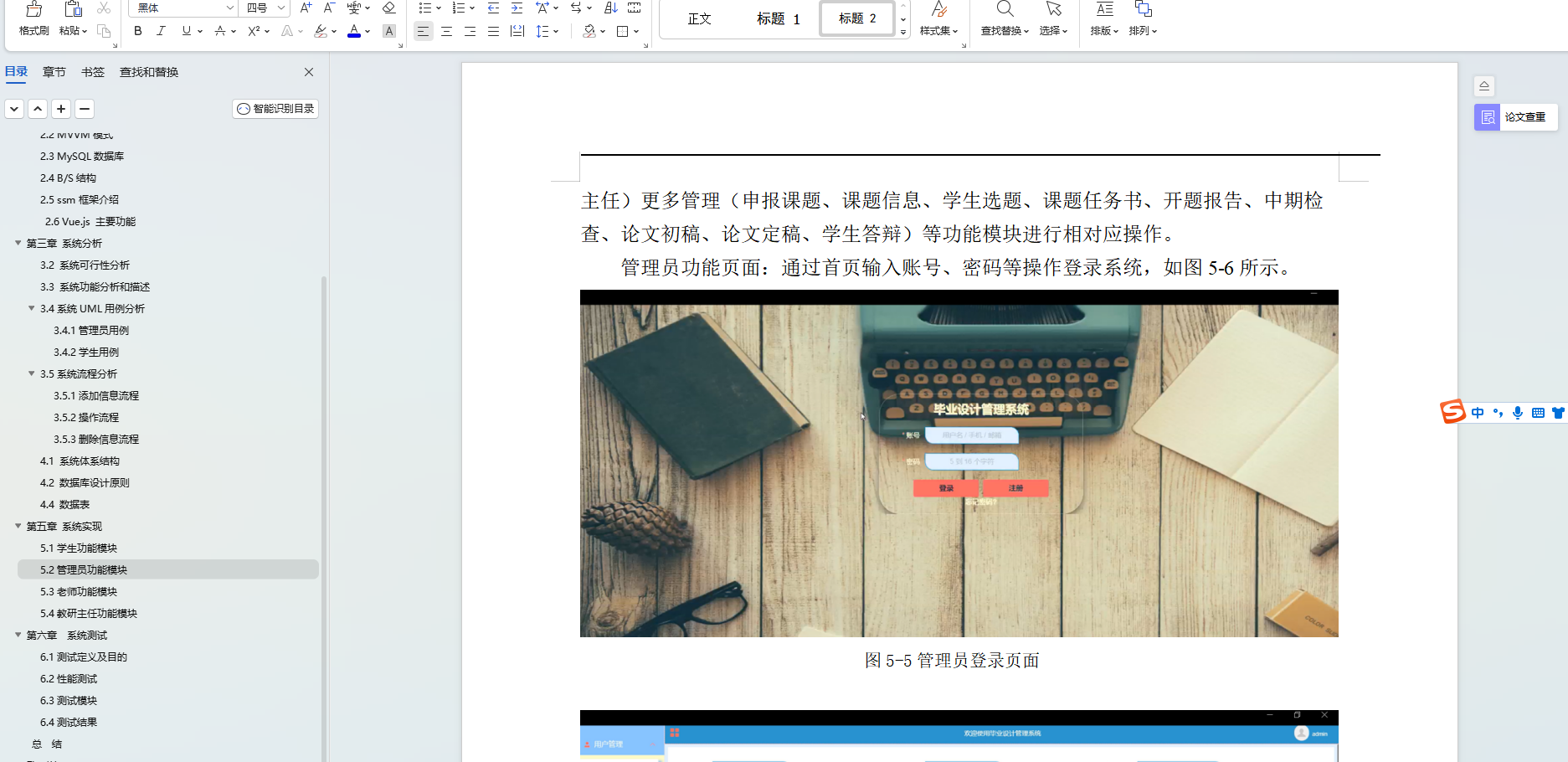Click the Sogou microphone voice input icon
Viewport: 1568px width, 762px height.
(1518, 413)
